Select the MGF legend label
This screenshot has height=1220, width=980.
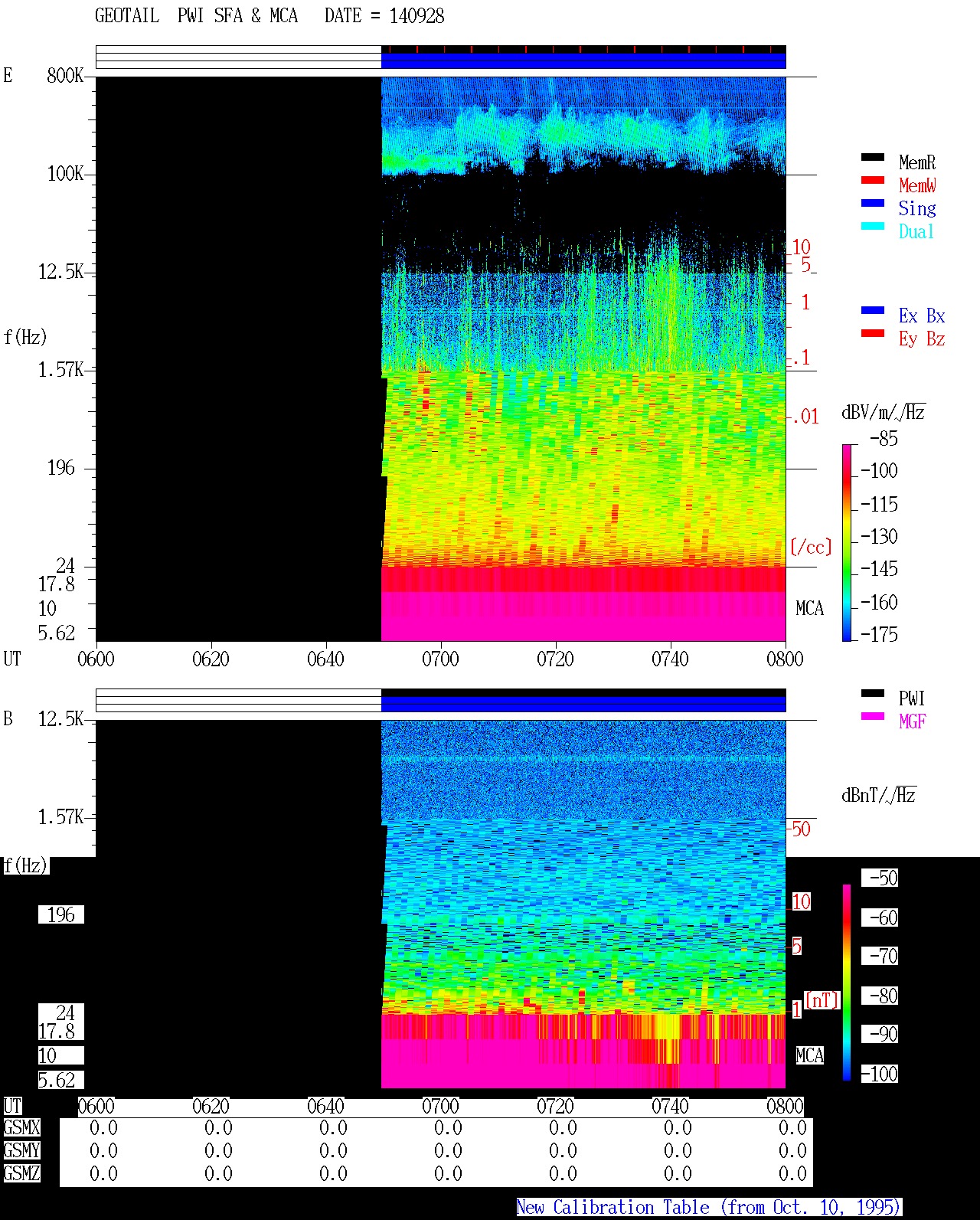click(912, 721)
